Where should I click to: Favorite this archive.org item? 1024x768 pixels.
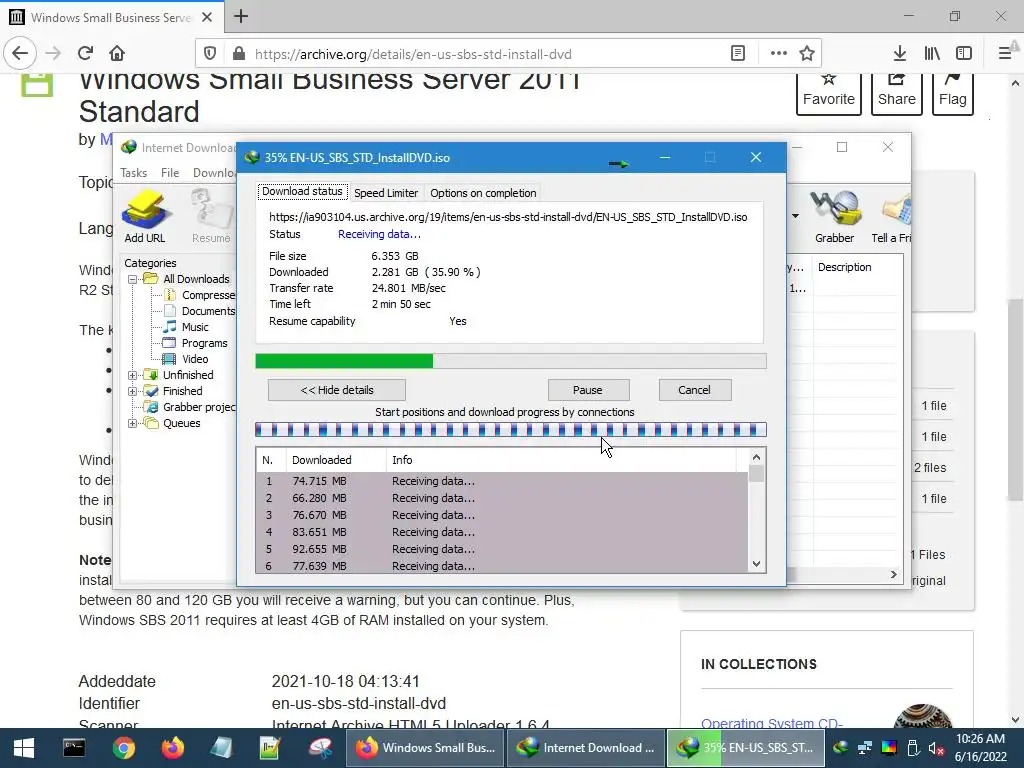point(829,93)
